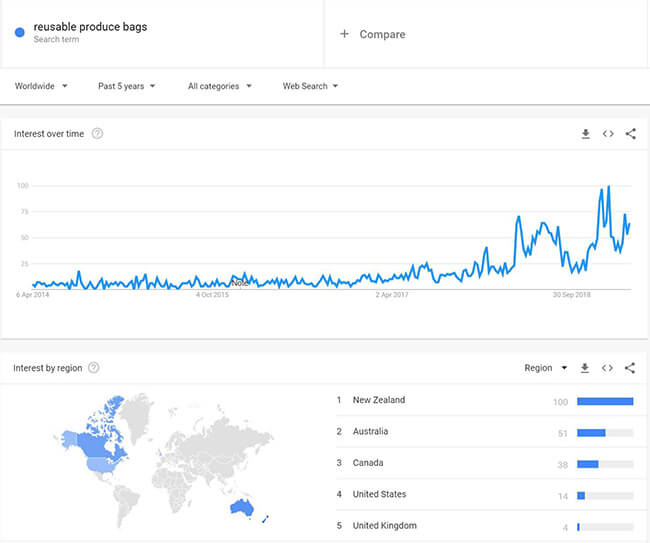Click the blue search term color dot
650x543 pixels.
pos(19,32)
